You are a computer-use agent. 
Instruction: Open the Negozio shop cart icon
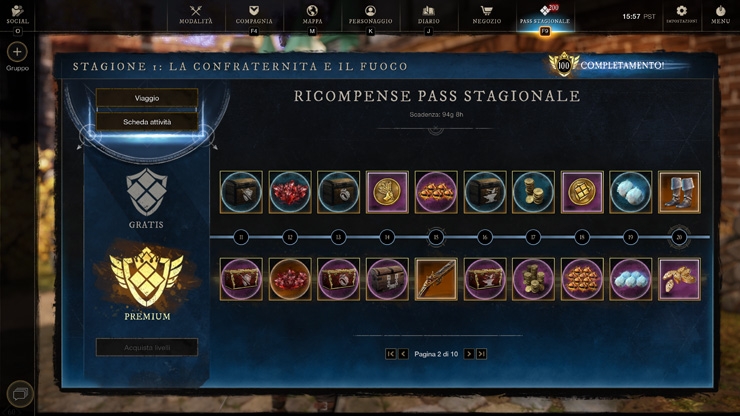[486, 10]
